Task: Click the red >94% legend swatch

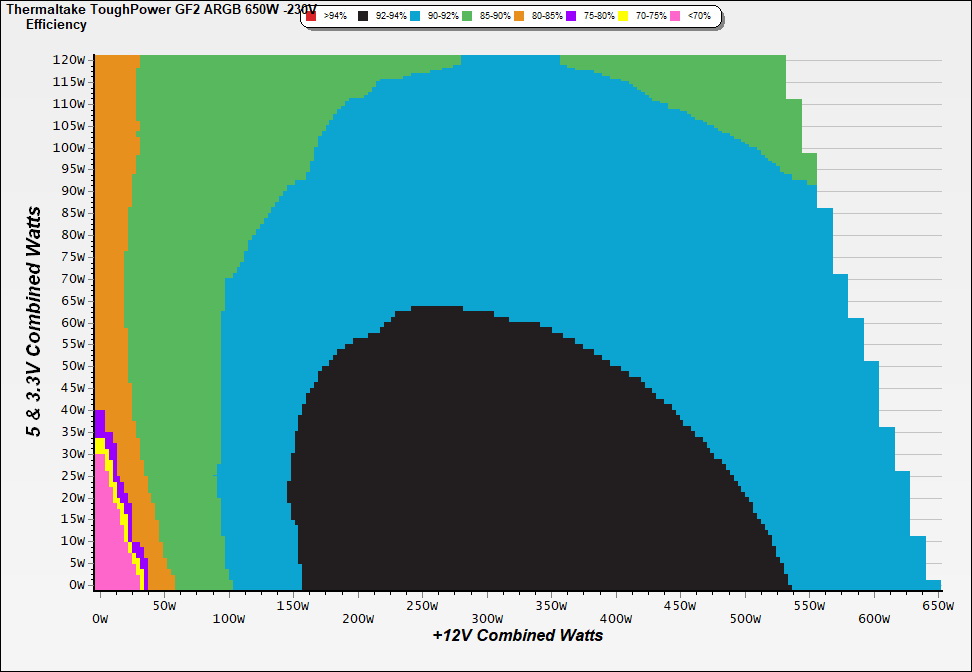Action: click(311, 17)
